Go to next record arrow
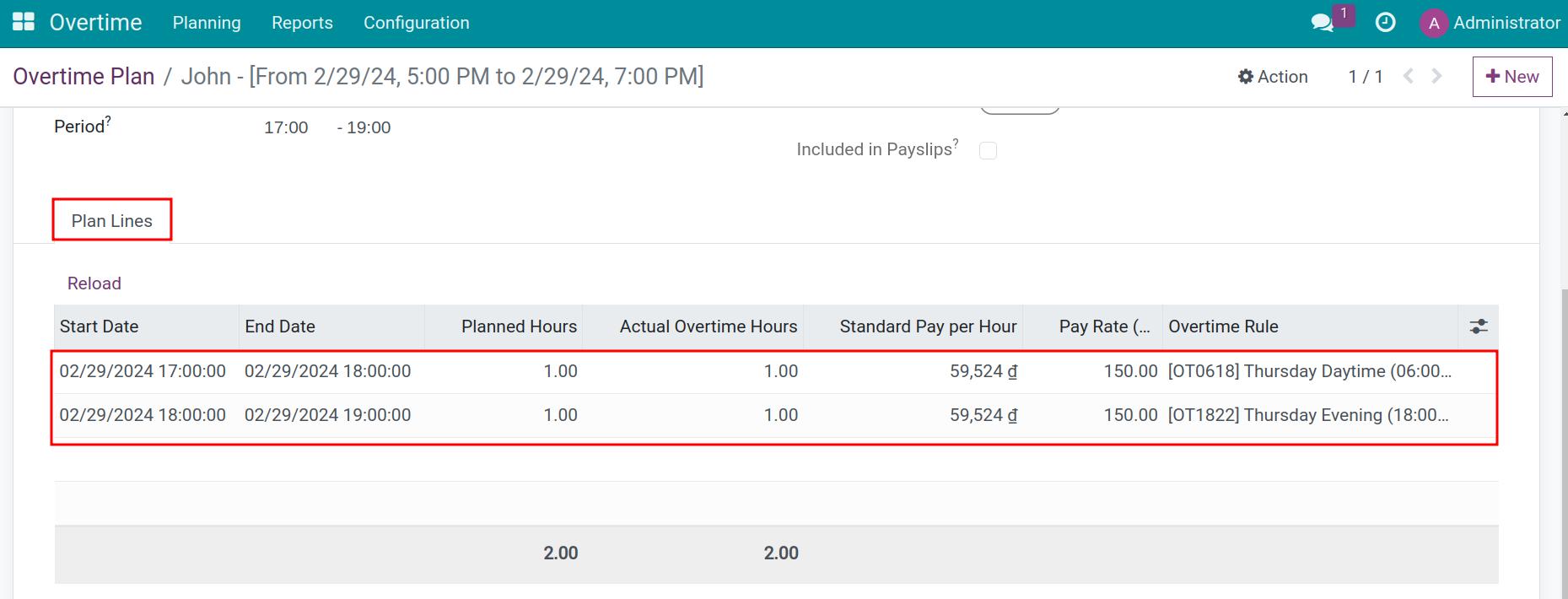 1437,77
